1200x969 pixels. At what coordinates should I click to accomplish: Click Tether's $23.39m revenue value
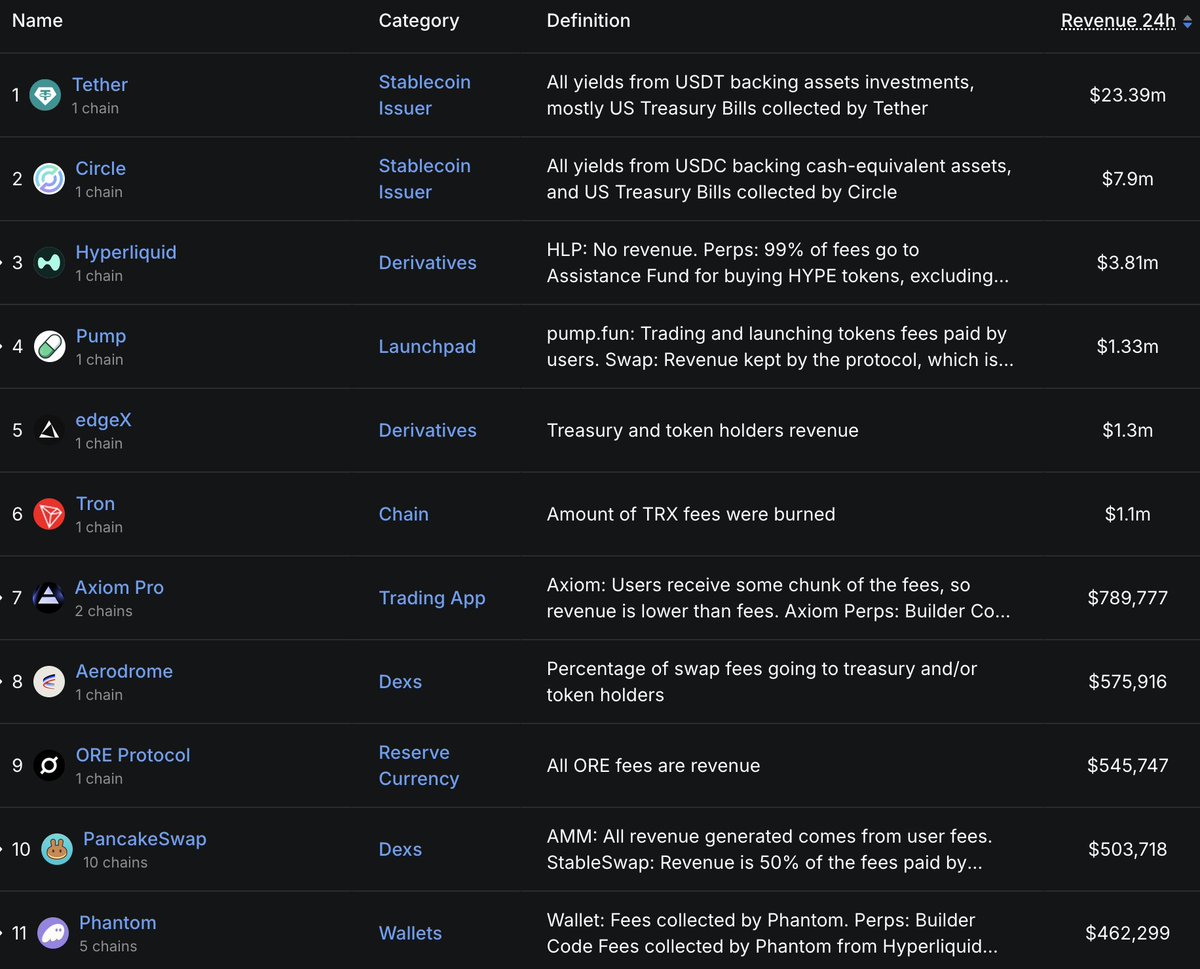point(1128,95)
